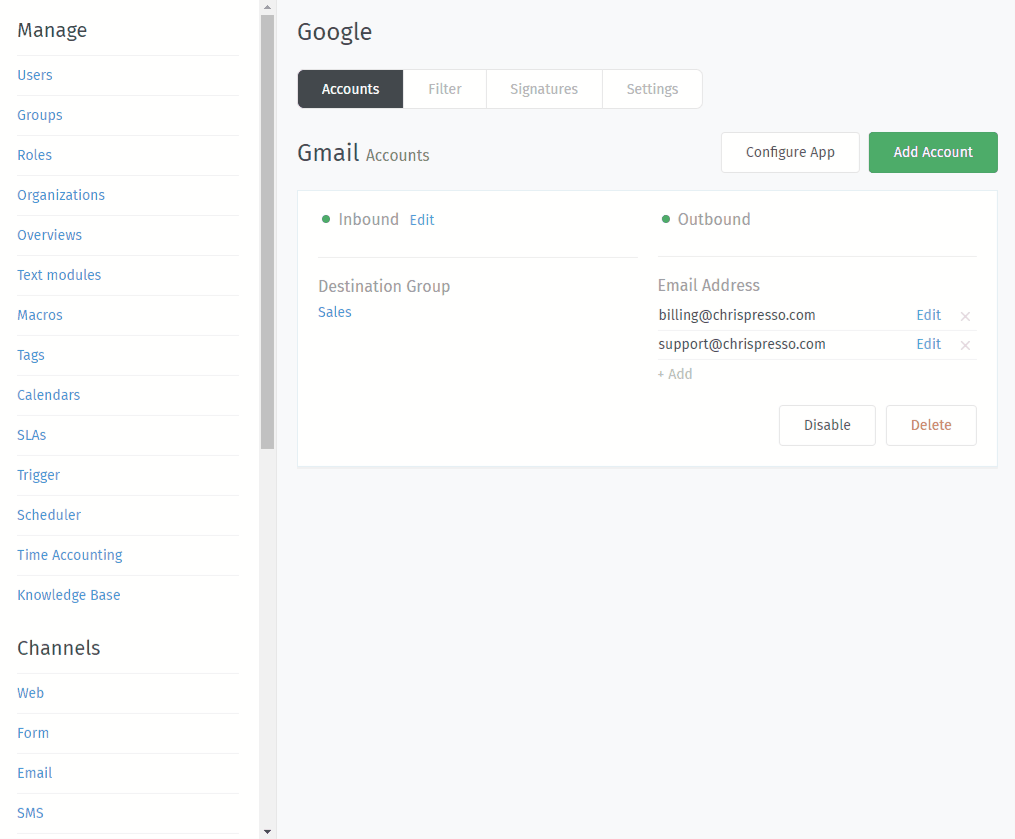Click the Google page title
Viewport: 1015px width, 839px height.
click(x=335, y=32)
